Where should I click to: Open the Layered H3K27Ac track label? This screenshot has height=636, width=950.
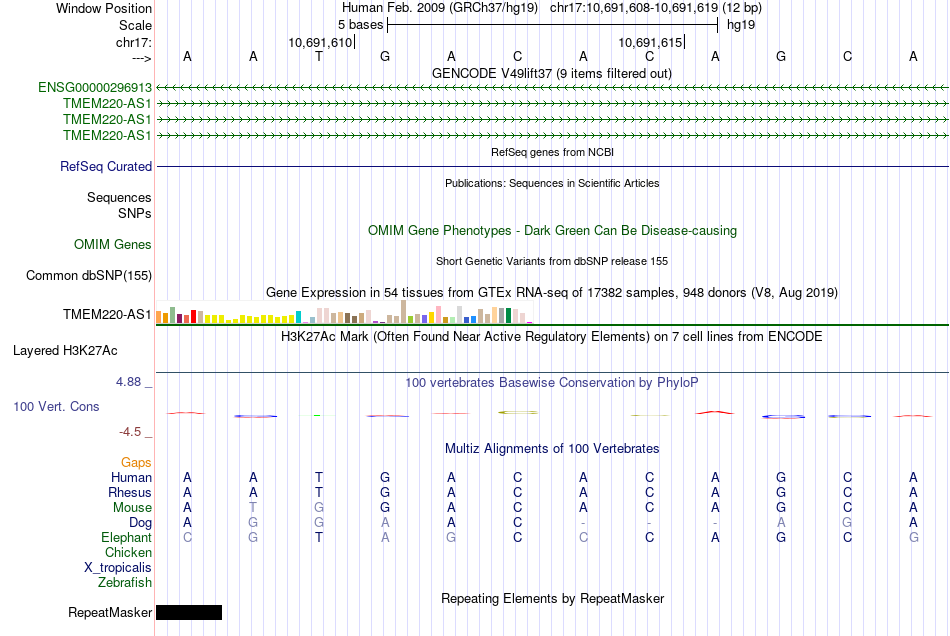[65, 351]
